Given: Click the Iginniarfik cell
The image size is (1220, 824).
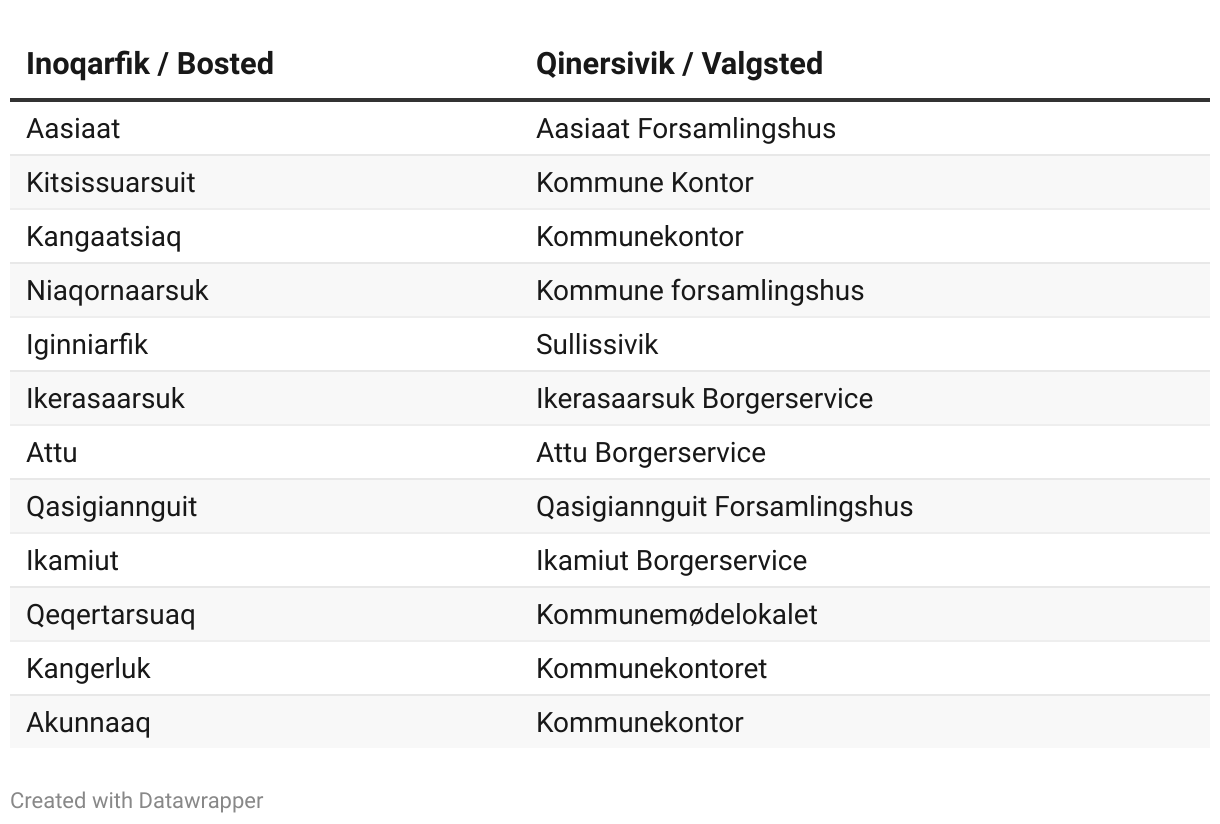Looking at the screenshot, I should point(87,345).
